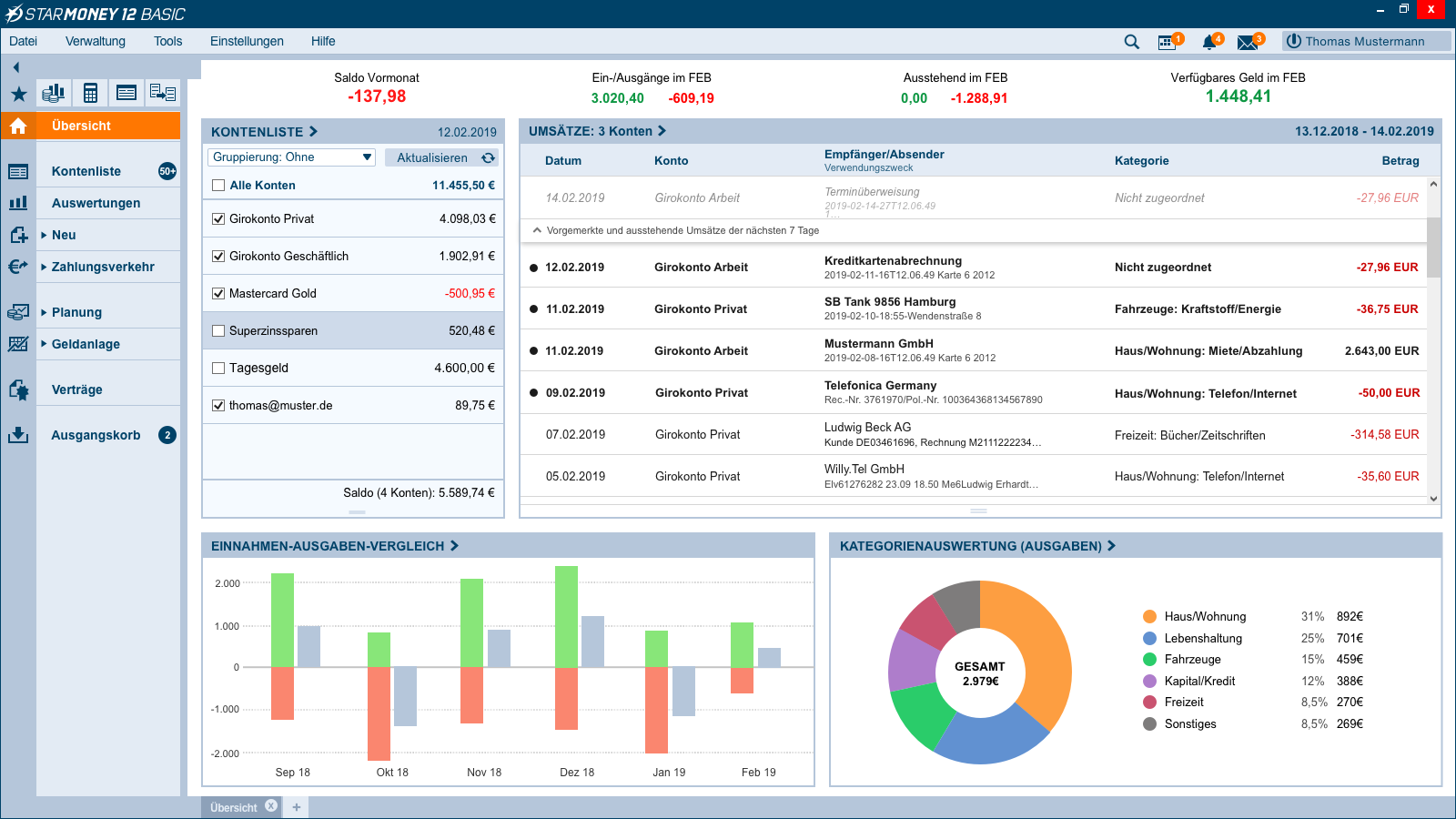The height and width of the screenshot is (819, 1456).
Task: Click the Auswertungen bar chart icon
Action: 18,203
